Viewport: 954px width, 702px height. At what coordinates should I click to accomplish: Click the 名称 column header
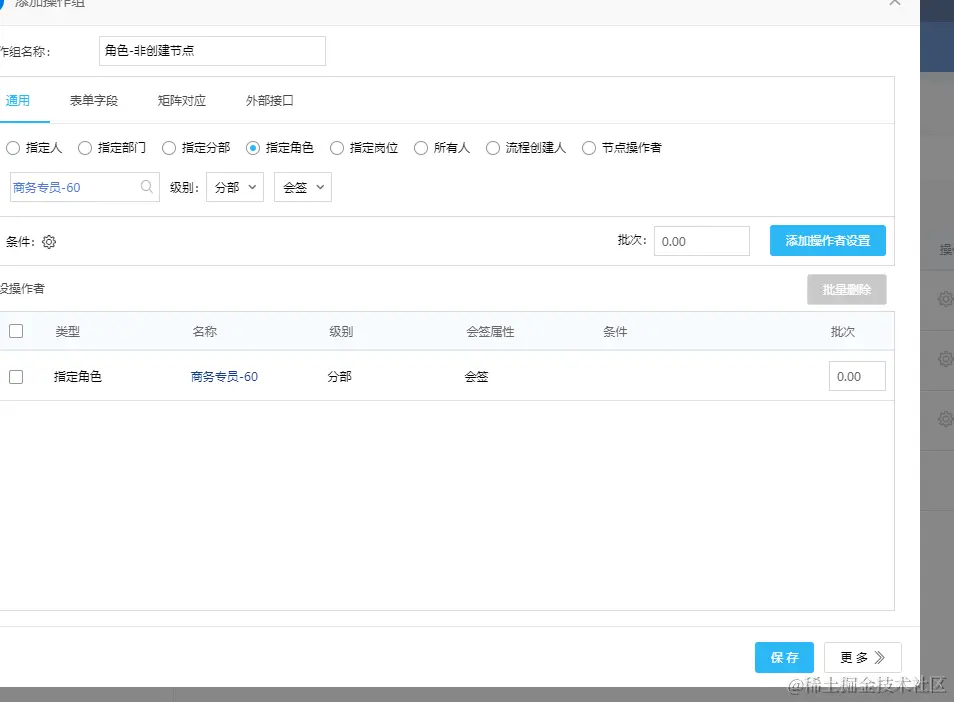pyautogui.click(x=204, y=332)
